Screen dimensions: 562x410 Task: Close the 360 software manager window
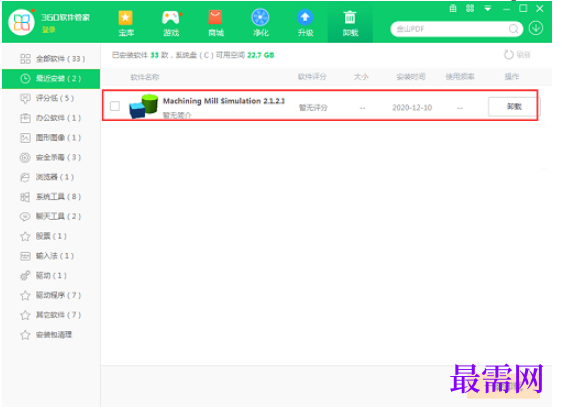coord(540,9)
